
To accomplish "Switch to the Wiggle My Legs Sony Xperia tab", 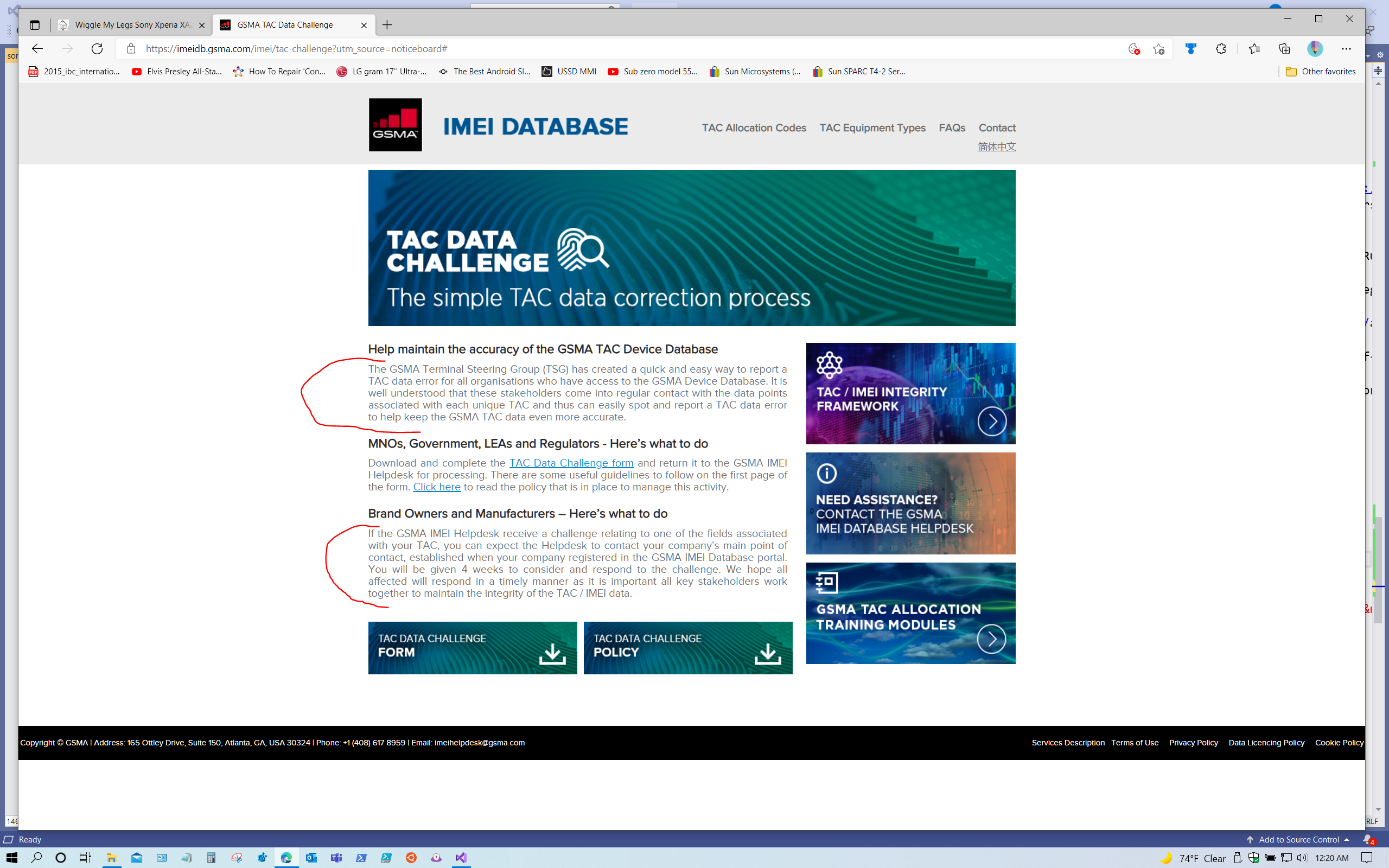I will tap(132, 25).
